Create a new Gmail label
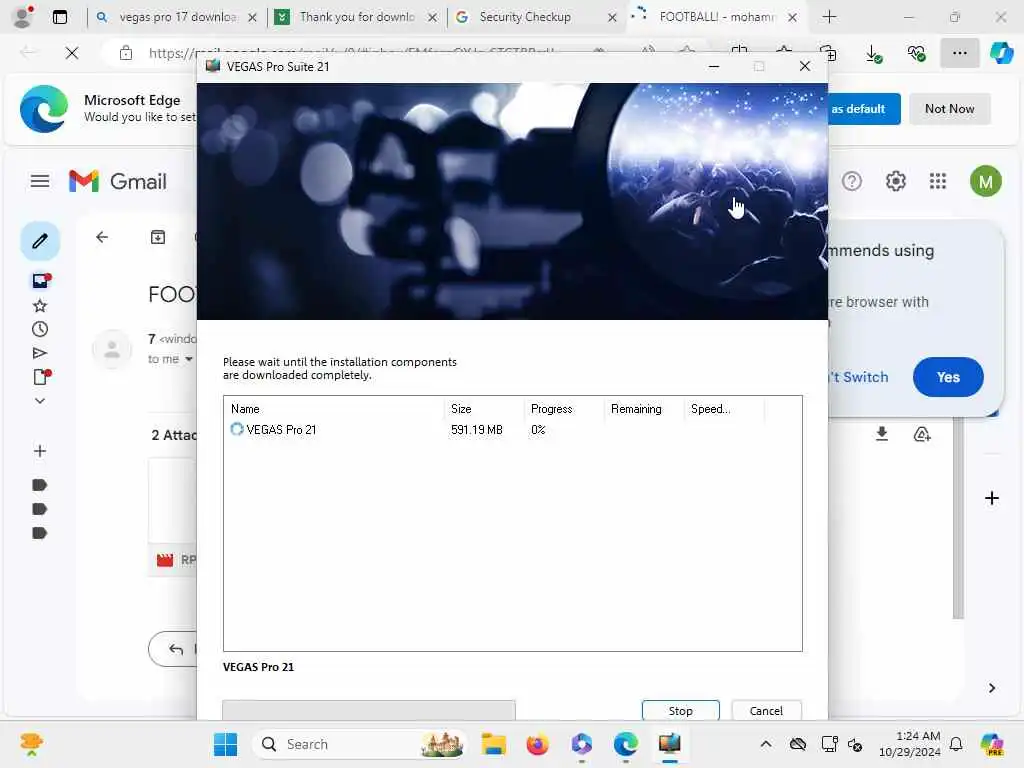Viewport: 1024px width, 768px height. tap(40, 451)
